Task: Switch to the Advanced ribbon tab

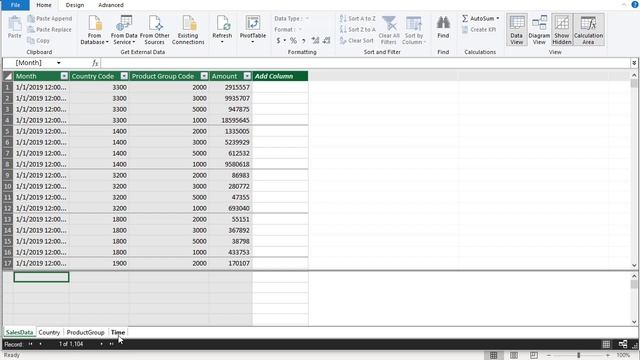Action: point(111,5)
